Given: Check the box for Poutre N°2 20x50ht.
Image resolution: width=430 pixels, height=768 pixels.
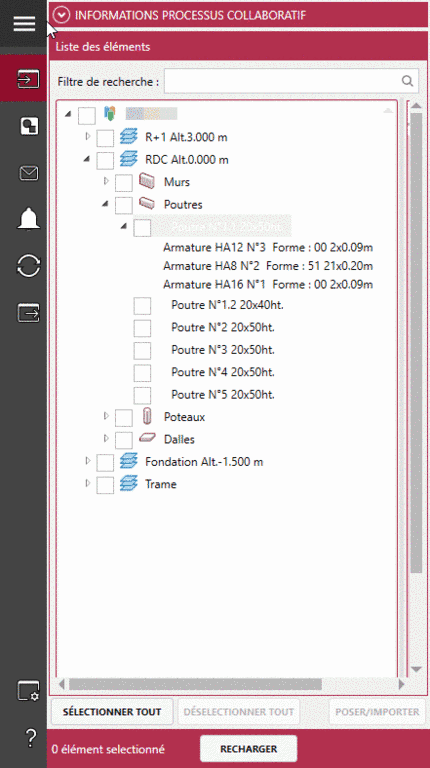Looking at the screenshot, I should [x=142, y=328].
